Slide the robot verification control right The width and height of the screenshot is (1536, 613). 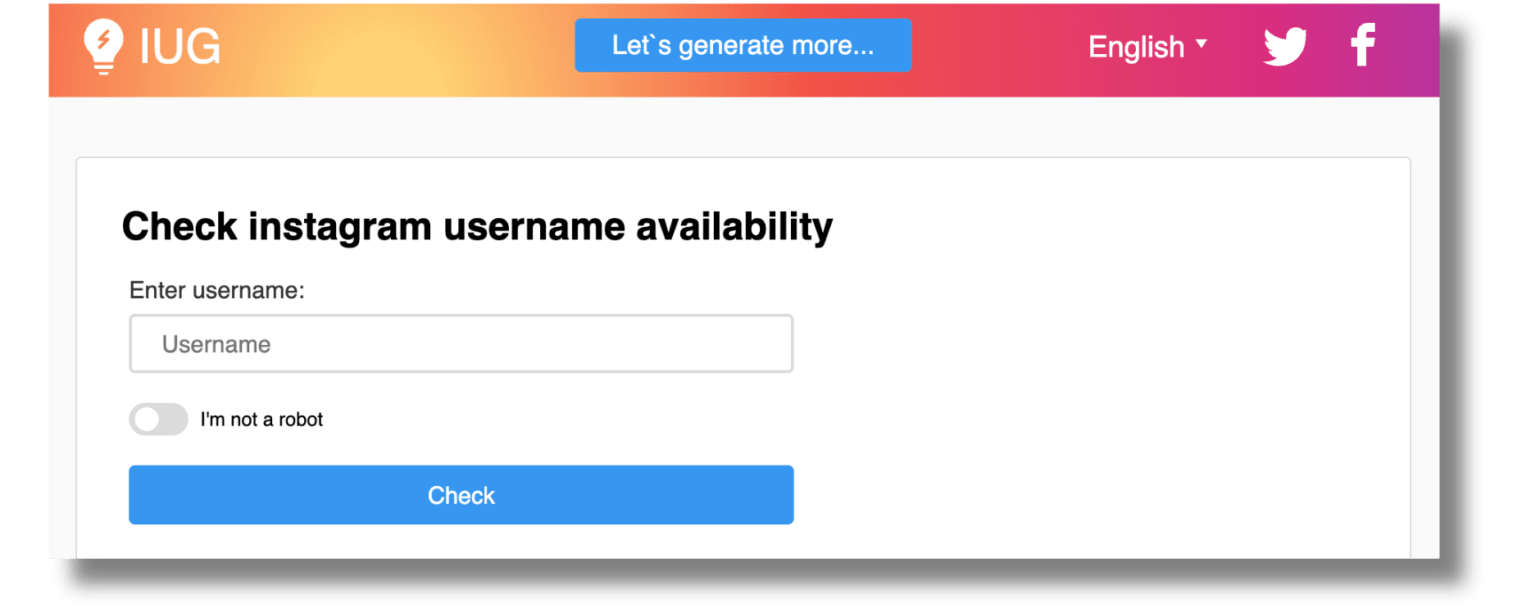tap(158, 419)
